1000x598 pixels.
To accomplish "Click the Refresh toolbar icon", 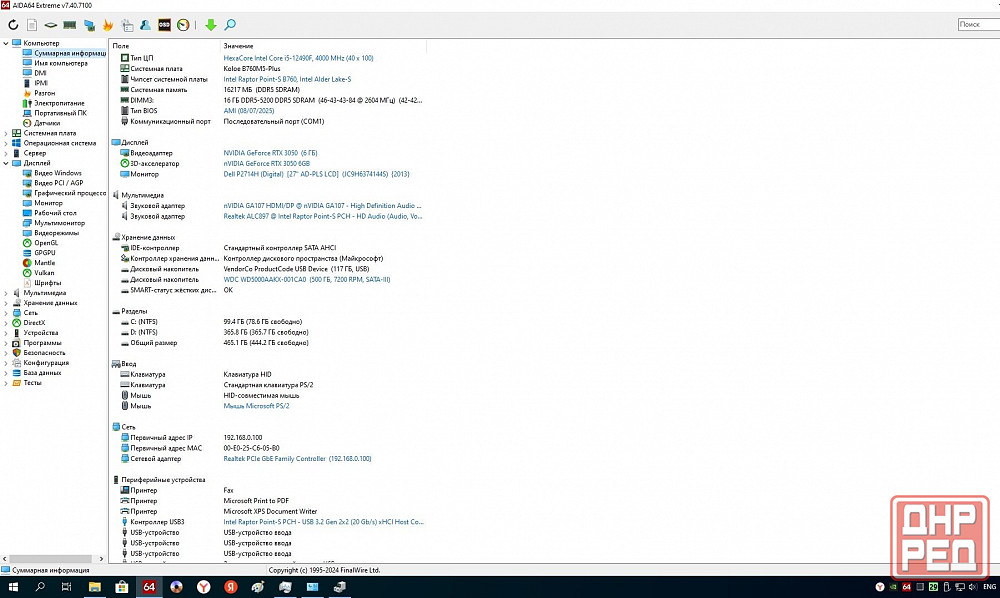I will coord(12,24).
